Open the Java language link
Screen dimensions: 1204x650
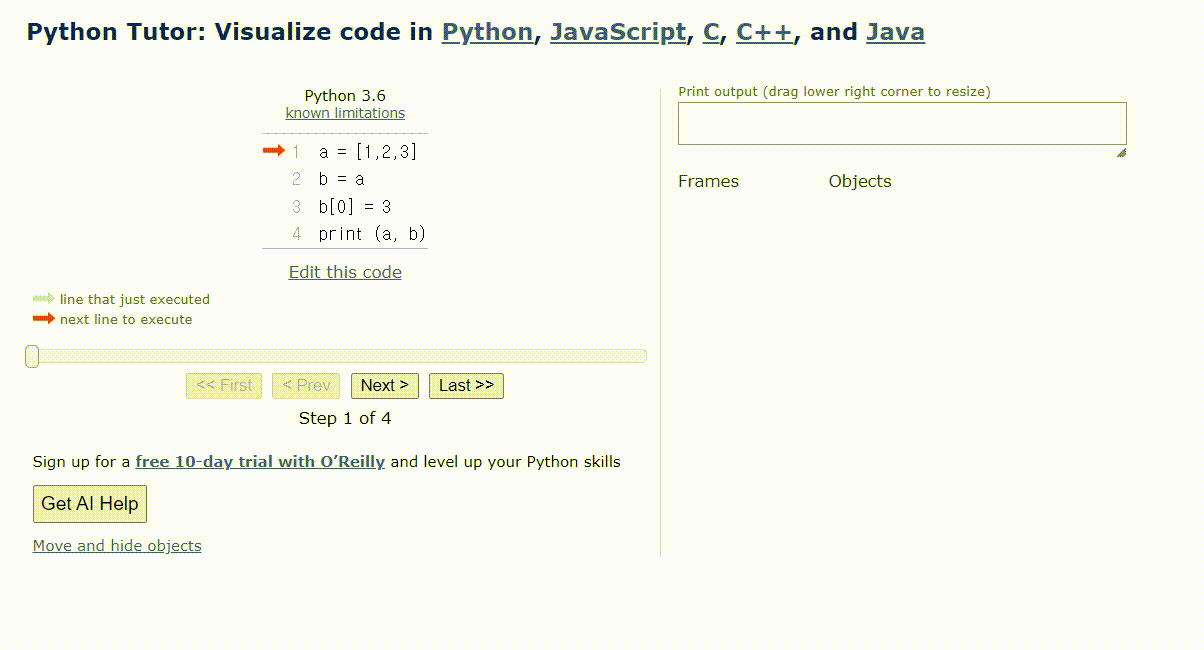pyautogui.click(x=895, y=32)
